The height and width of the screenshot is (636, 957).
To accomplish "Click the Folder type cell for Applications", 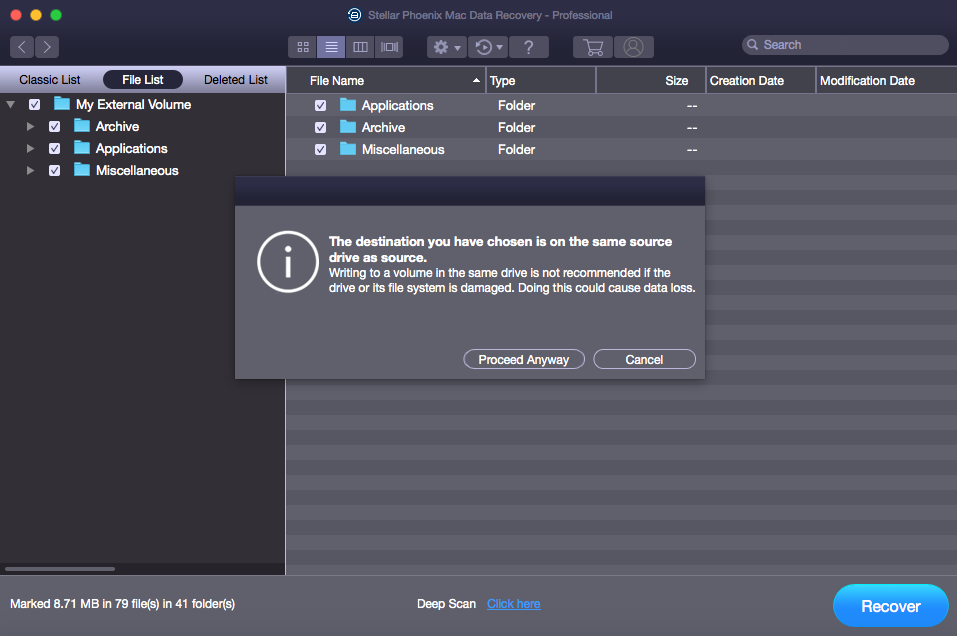I will [x=516, y=106].
